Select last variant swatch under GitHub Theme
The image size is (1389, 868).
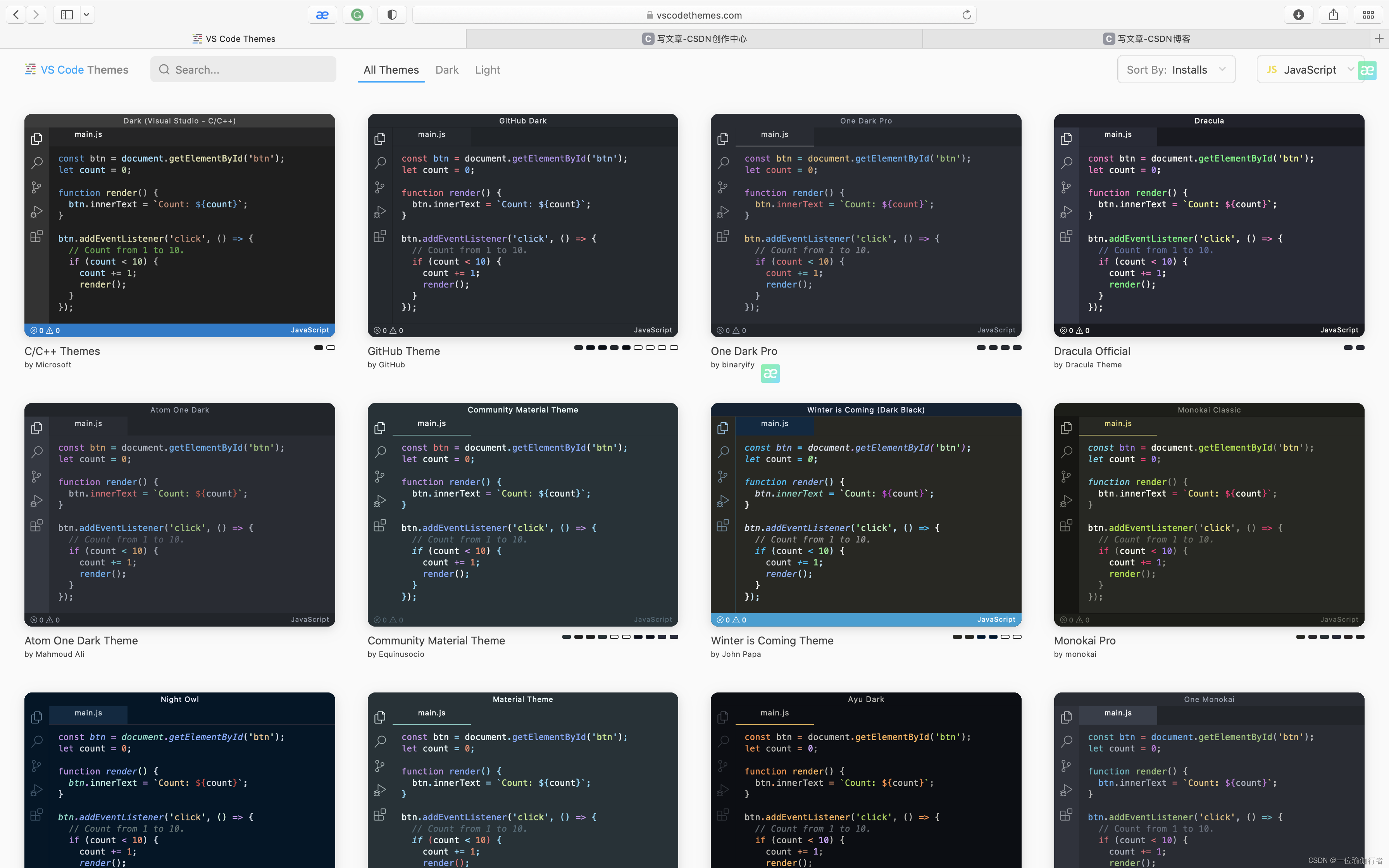(674, 347)
